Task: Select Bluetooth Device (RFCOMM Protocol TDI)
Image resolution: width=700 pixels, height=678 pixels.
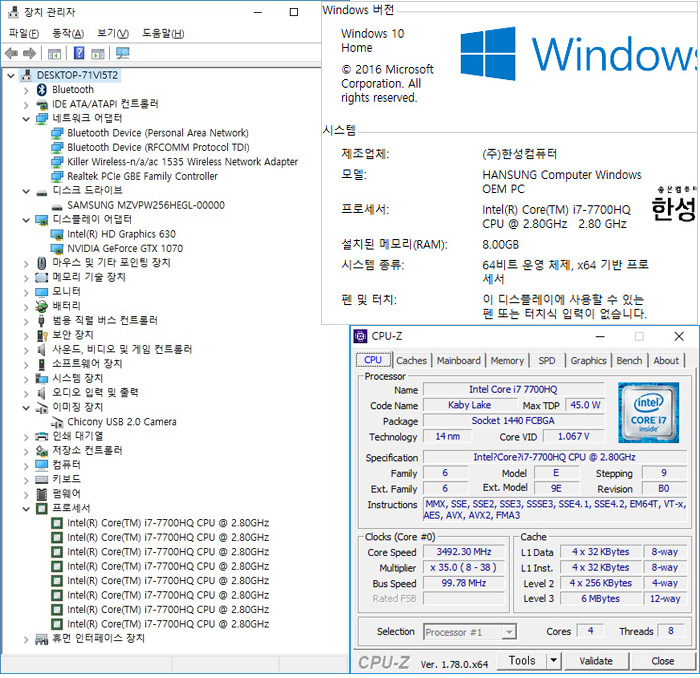Action: pos(158,147)
